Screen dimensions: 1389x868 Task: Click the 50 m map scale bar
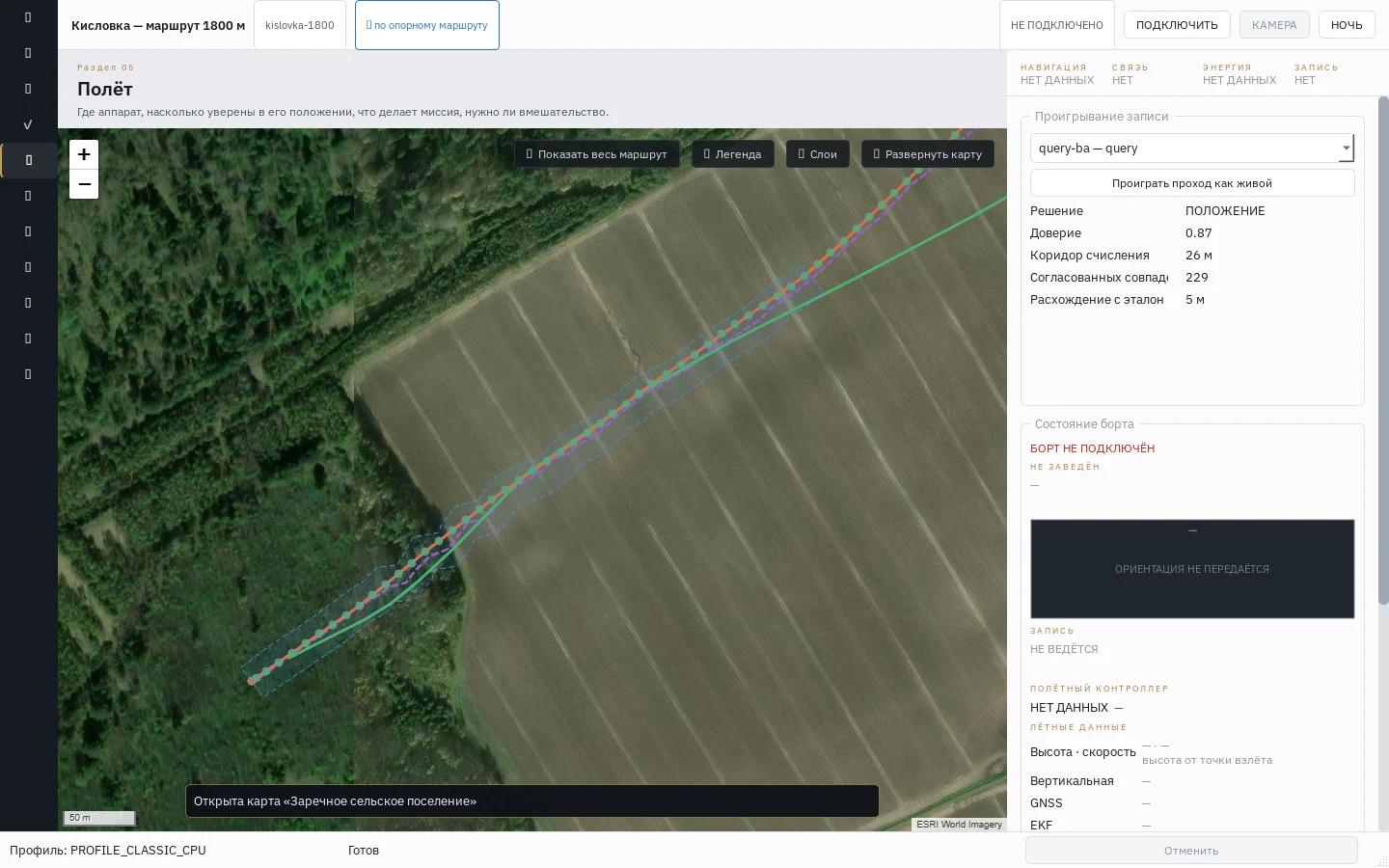point(99,818)
